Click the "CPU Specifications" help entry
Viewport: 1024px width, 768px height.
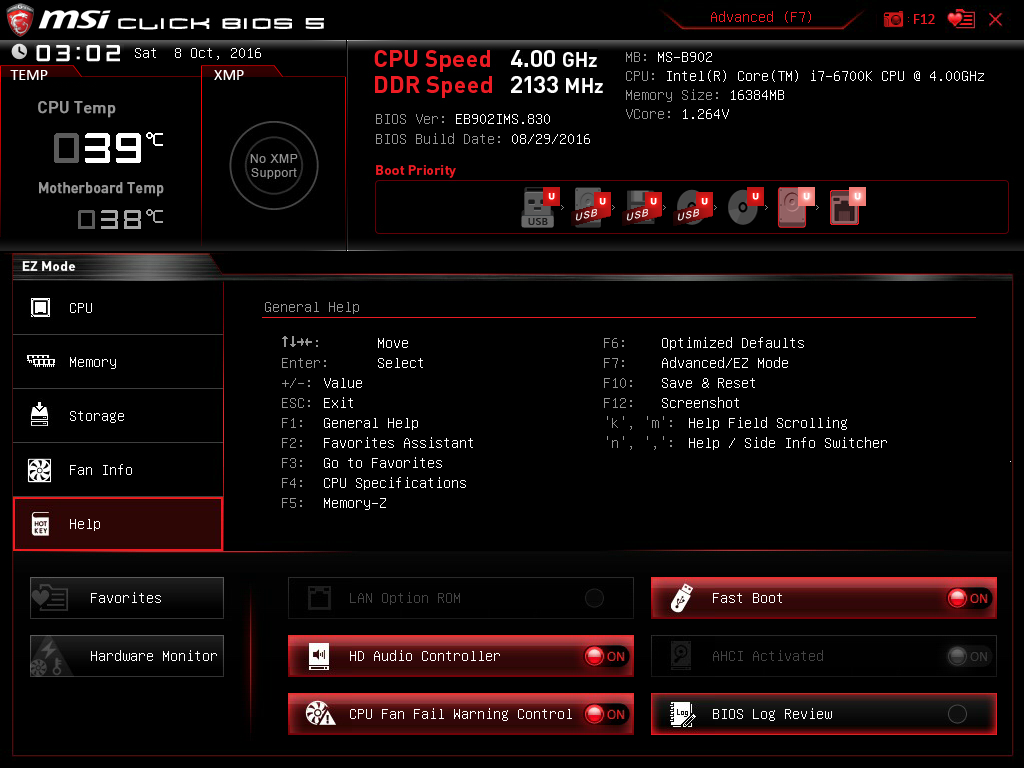[x=394, y=483]
